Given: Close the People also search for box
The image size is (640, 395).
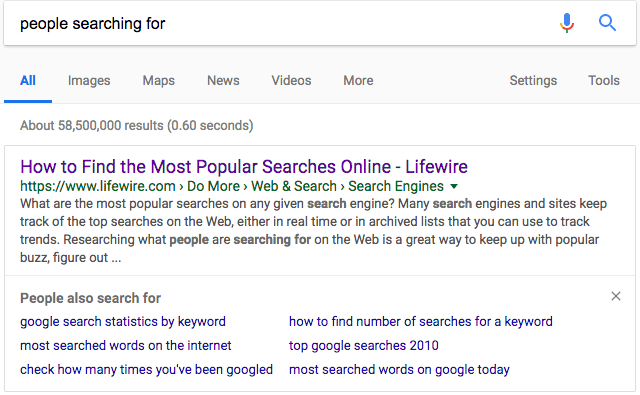Looking at the screenshot, I should tap(616, 296).
